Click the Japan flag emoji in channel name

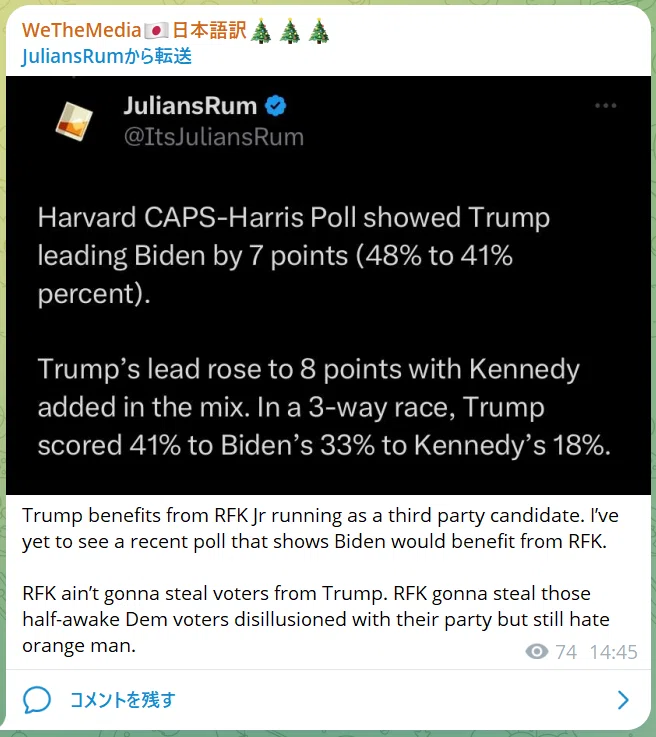pos(156,31)
